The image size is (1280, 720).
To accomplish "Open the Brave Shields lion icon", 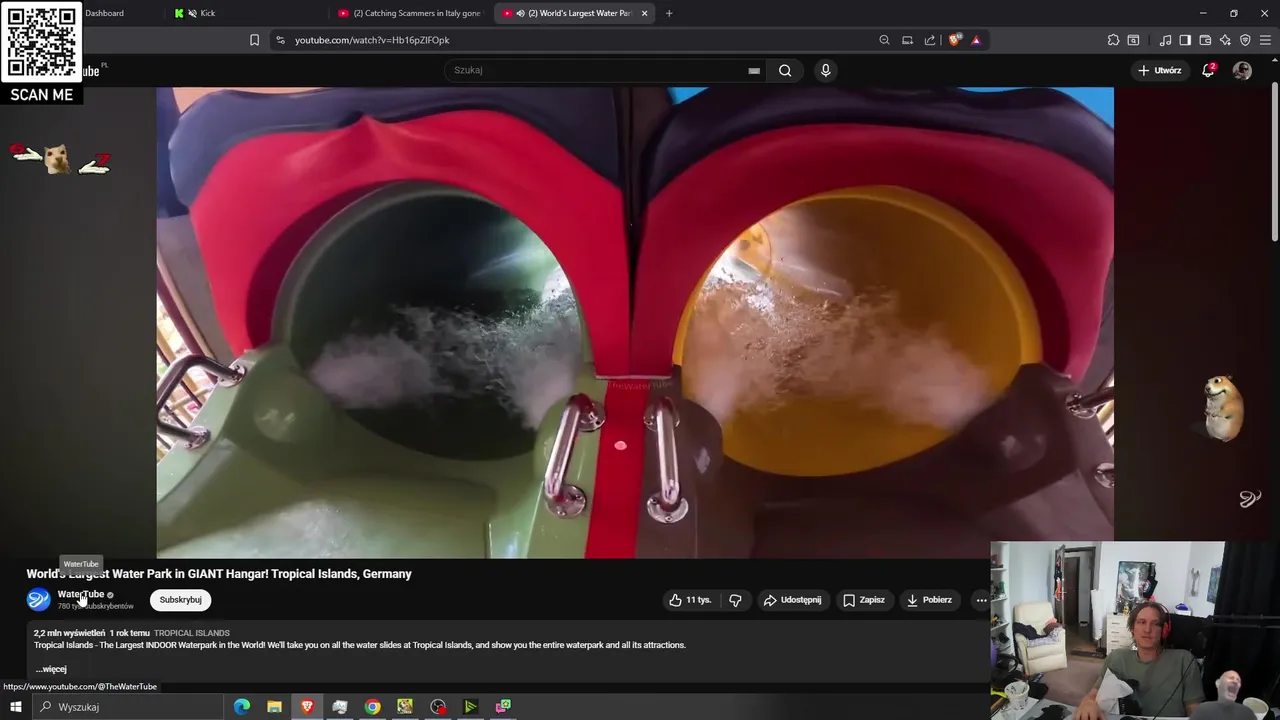I will click(x=955, y=40).
